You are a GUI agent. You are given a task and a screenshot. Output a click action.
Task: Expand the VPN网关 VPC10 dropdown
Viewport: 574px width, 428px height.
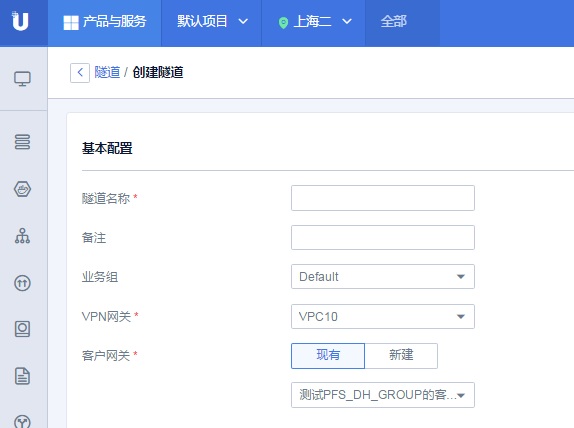click(383, 316)
